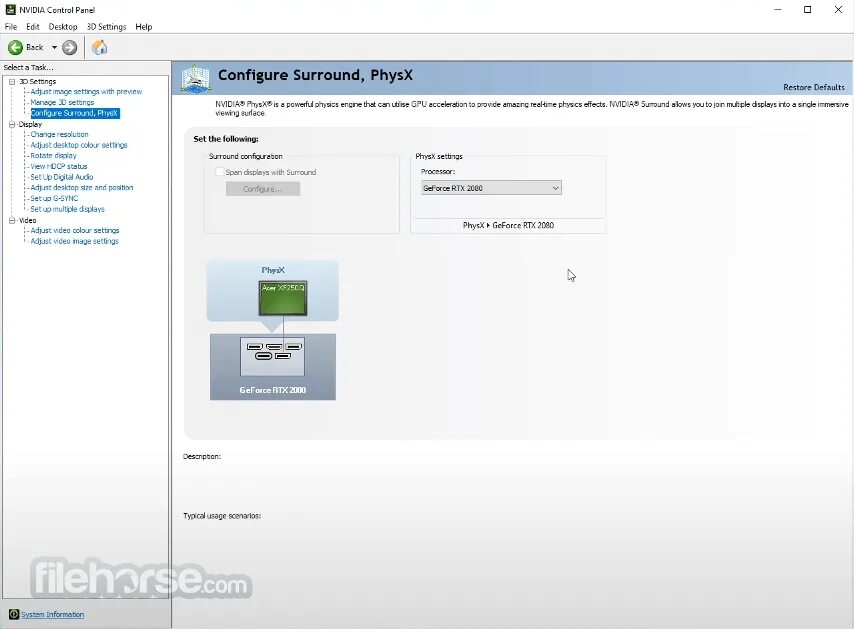Open Adjust desktop colour settings
The width and height of the screenshot is (854, 629).
(x=79, y=145)
